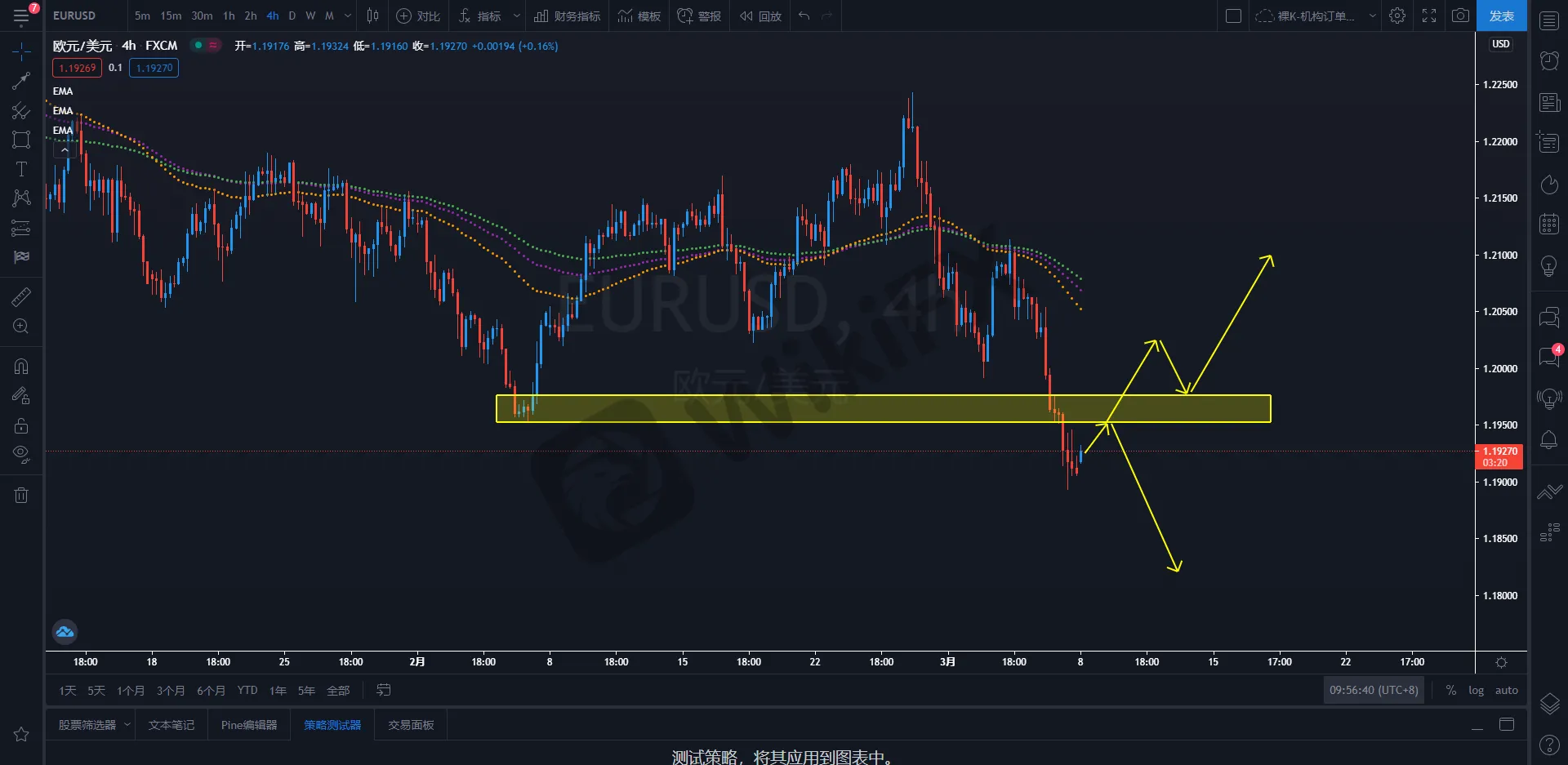Create an alert (警报)

tap(699, 16)
